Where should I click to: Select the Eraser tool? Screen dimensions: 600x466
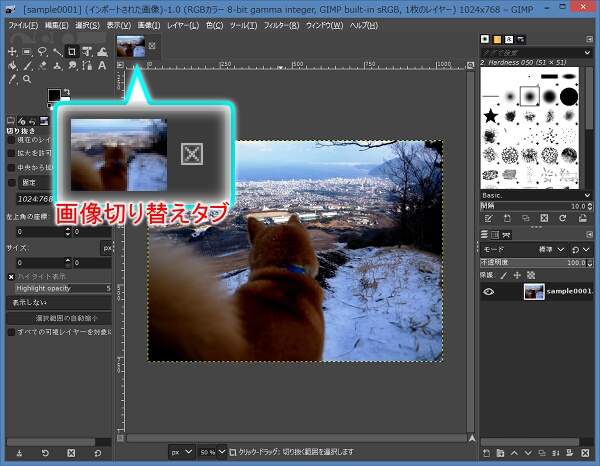tap(42, 65)
